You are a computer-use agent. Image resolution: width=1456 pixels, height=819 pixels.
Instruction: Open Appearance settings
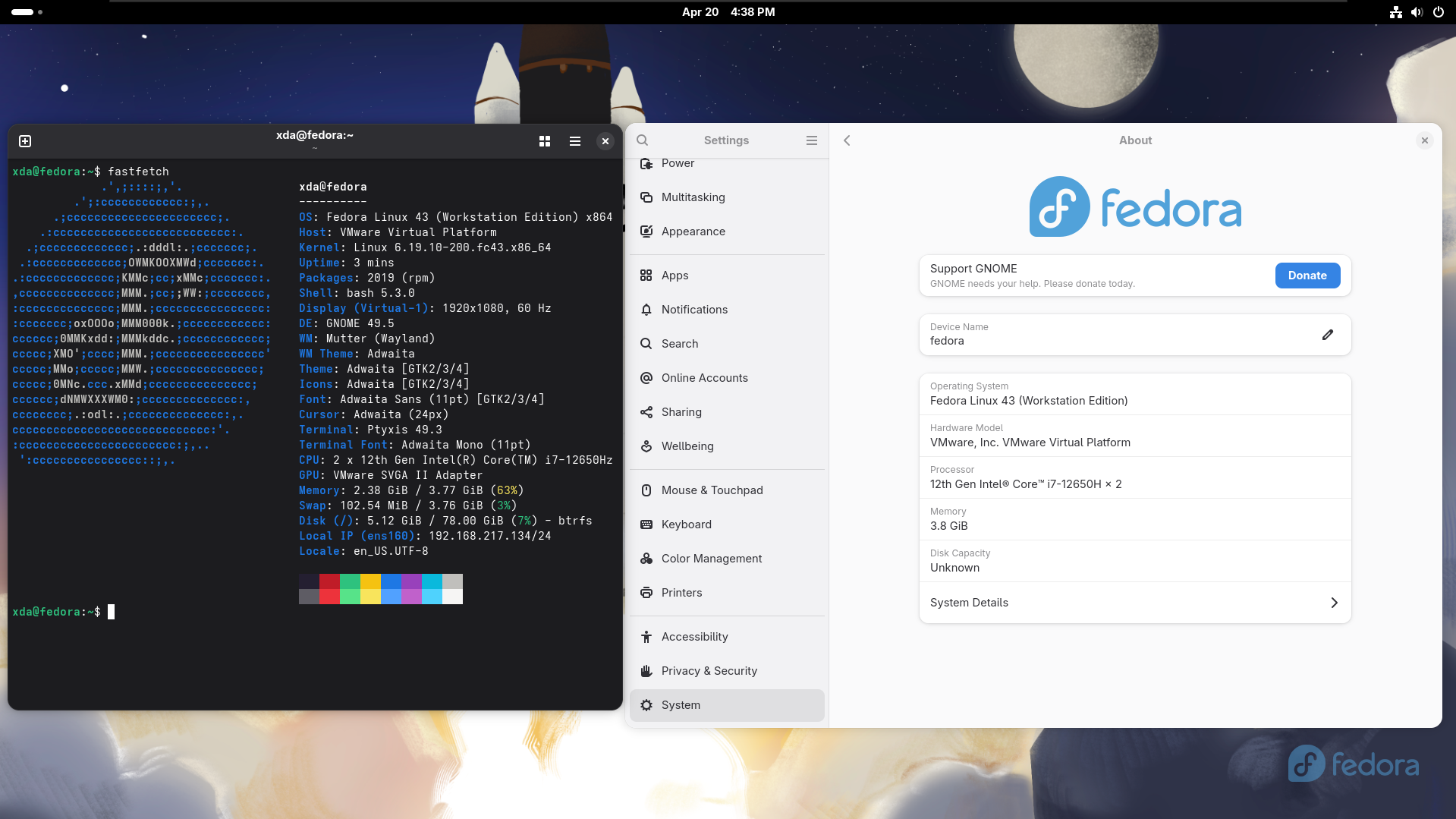727,232
